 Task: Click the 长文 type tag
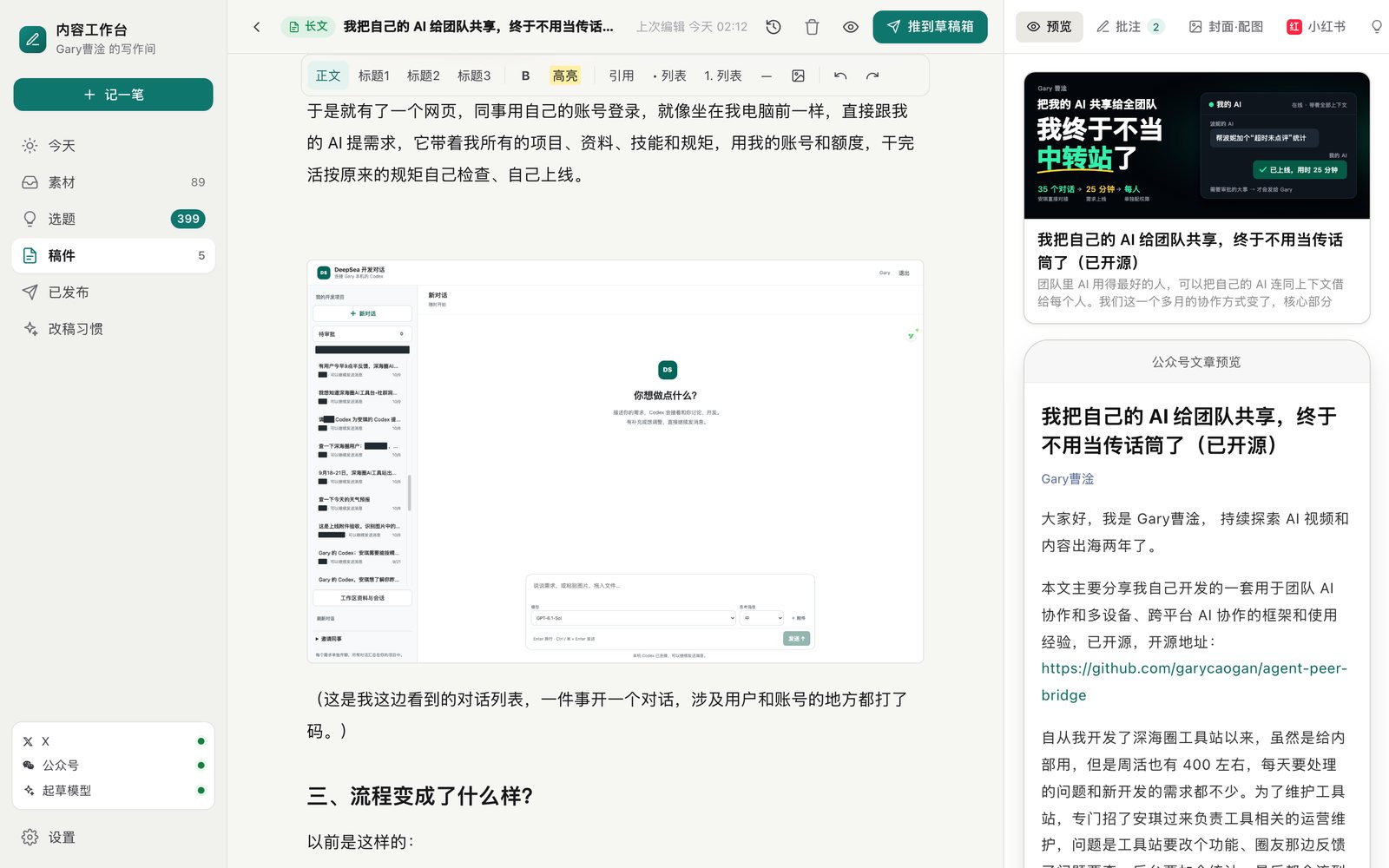pos(307,27)
